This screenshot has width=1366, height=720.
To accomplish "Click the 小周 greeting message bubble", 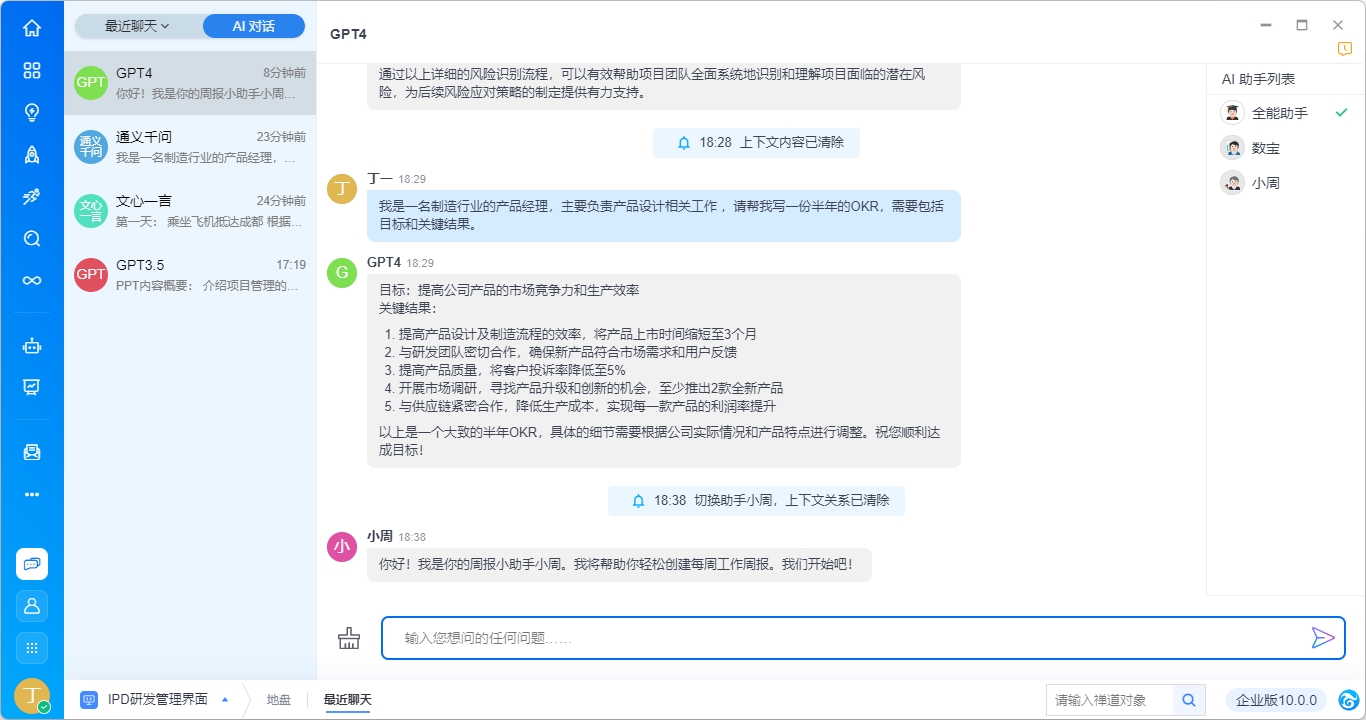I will click(619, 564).
